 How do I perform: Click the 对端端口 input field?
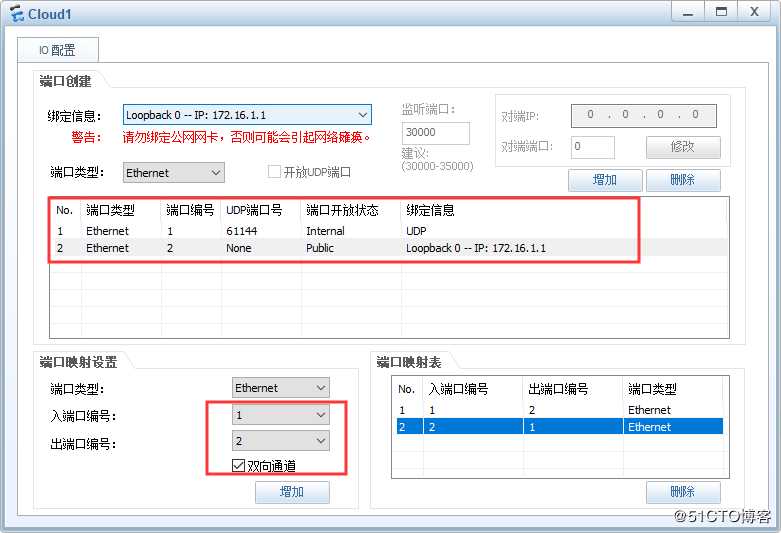coord(592,147)
